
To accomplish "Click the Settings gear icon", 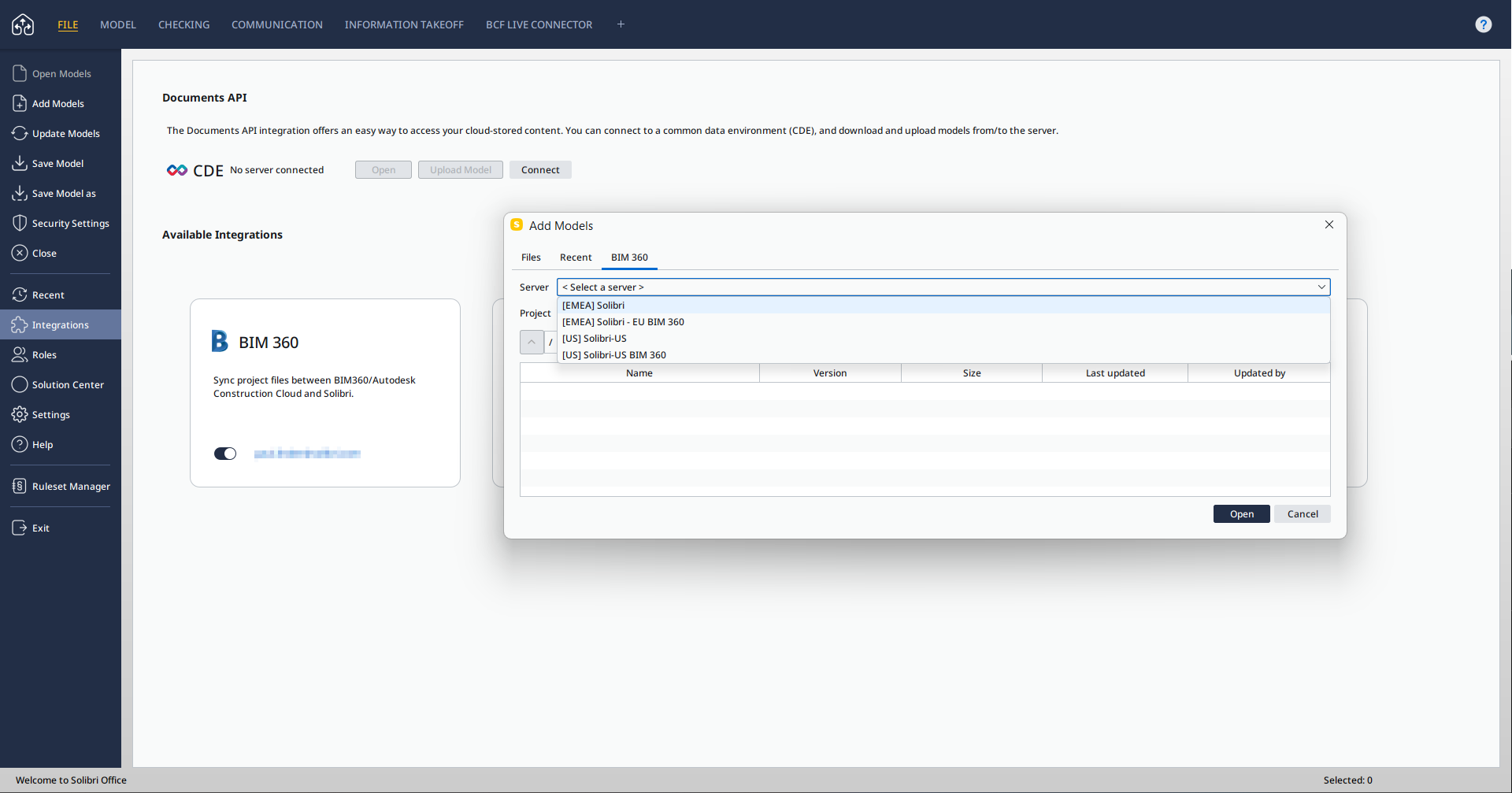I will 20,414.
